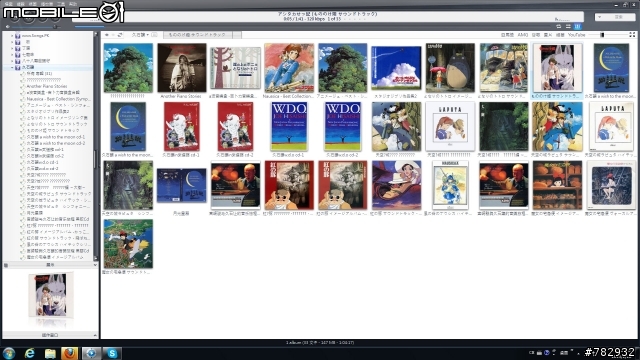640x360 pixels.
Task: Open the YouTube link button
Action: point(576,35)
